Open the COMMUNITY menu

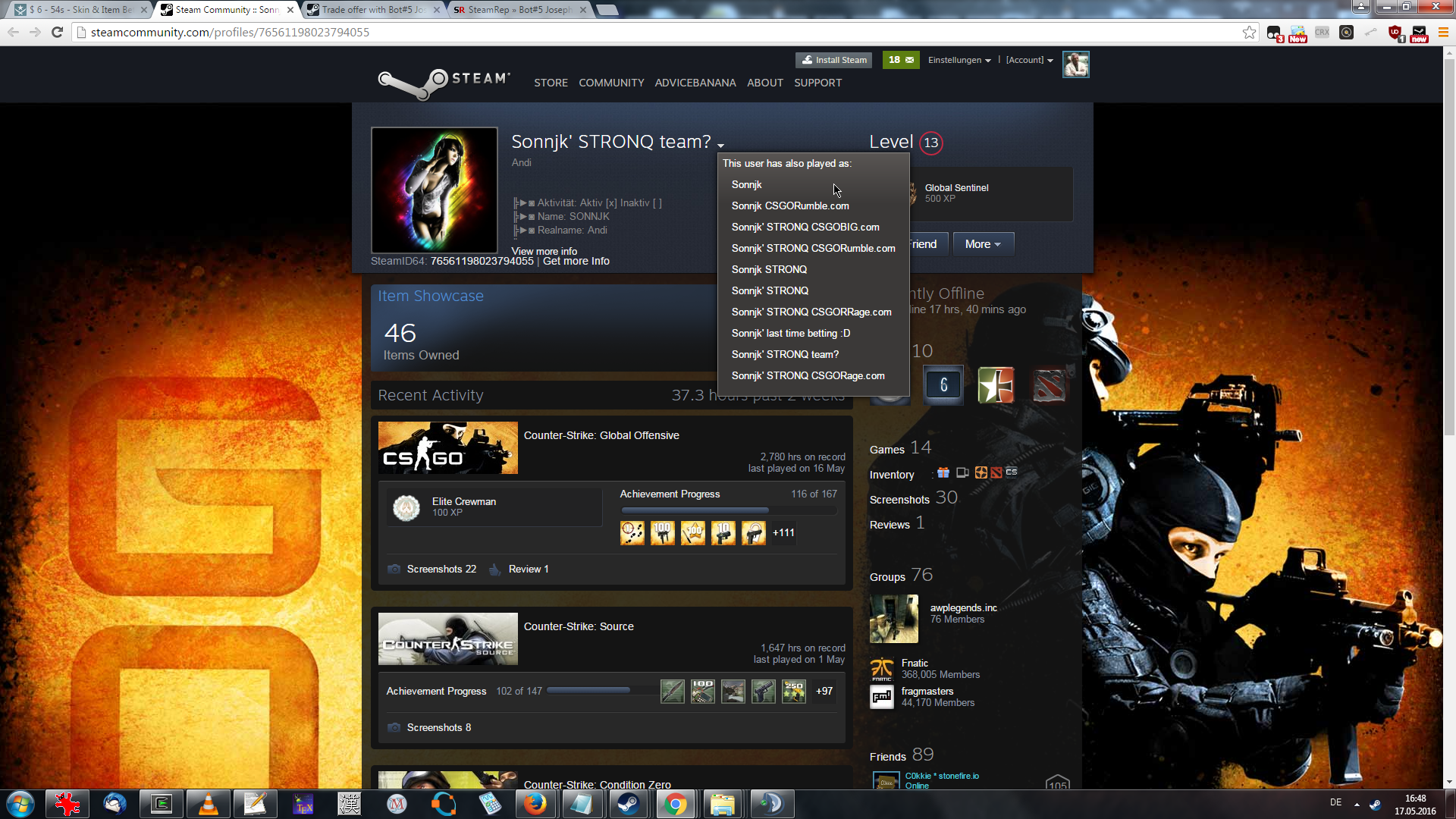611,83
